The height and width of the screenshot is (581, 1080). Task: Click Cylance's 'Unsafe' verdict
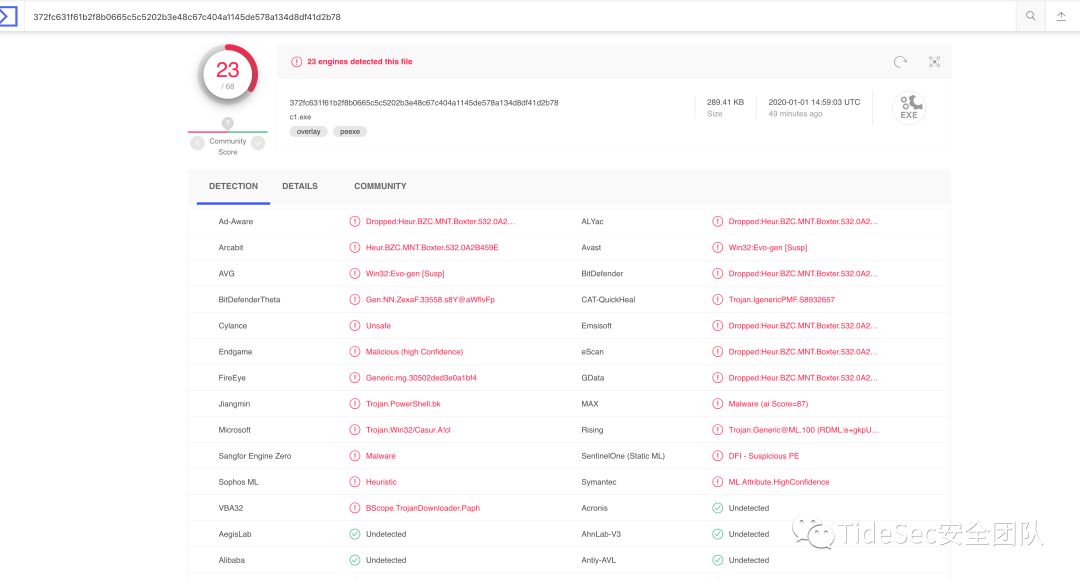click(x=378, y=326)
